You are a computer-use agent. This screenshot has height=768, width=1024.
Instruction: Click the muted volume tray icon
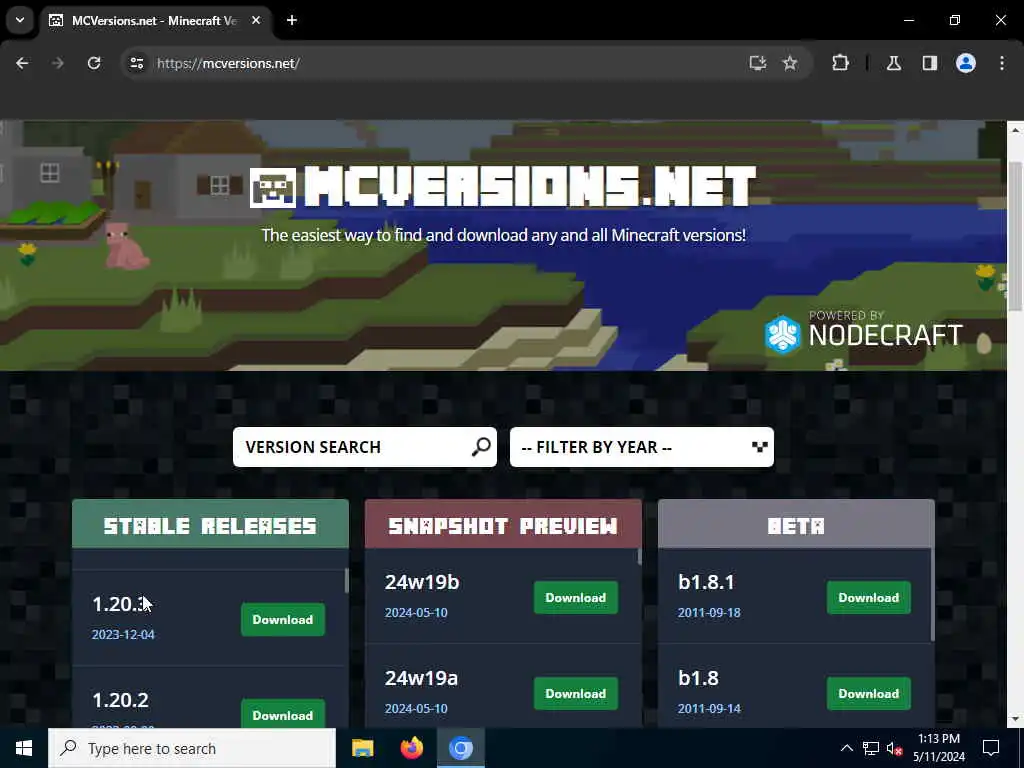[x=895, y=748]
